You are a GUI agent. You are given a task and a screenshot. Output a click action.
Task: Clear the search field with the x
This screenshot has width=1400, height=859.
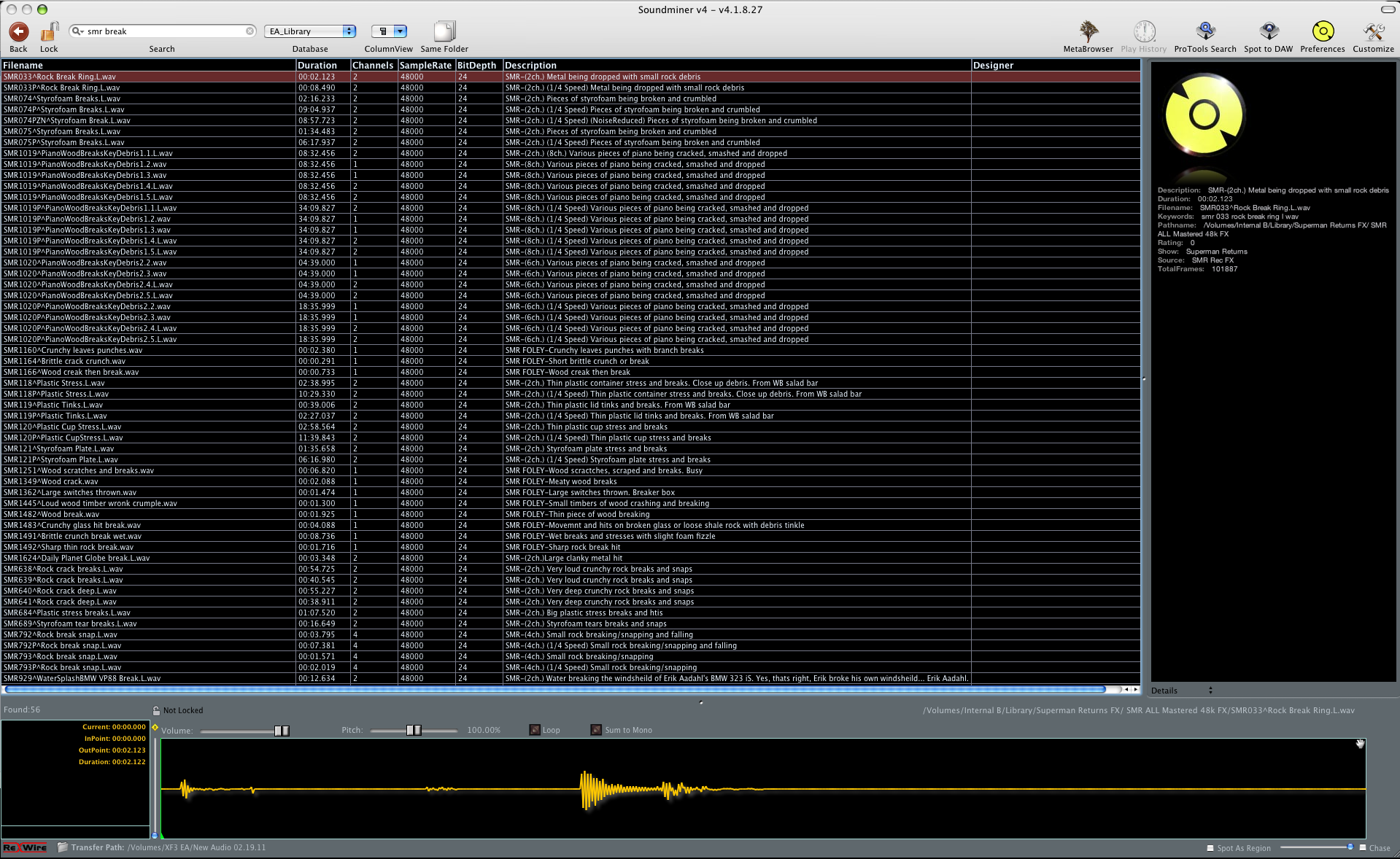(x=250, y=31)
